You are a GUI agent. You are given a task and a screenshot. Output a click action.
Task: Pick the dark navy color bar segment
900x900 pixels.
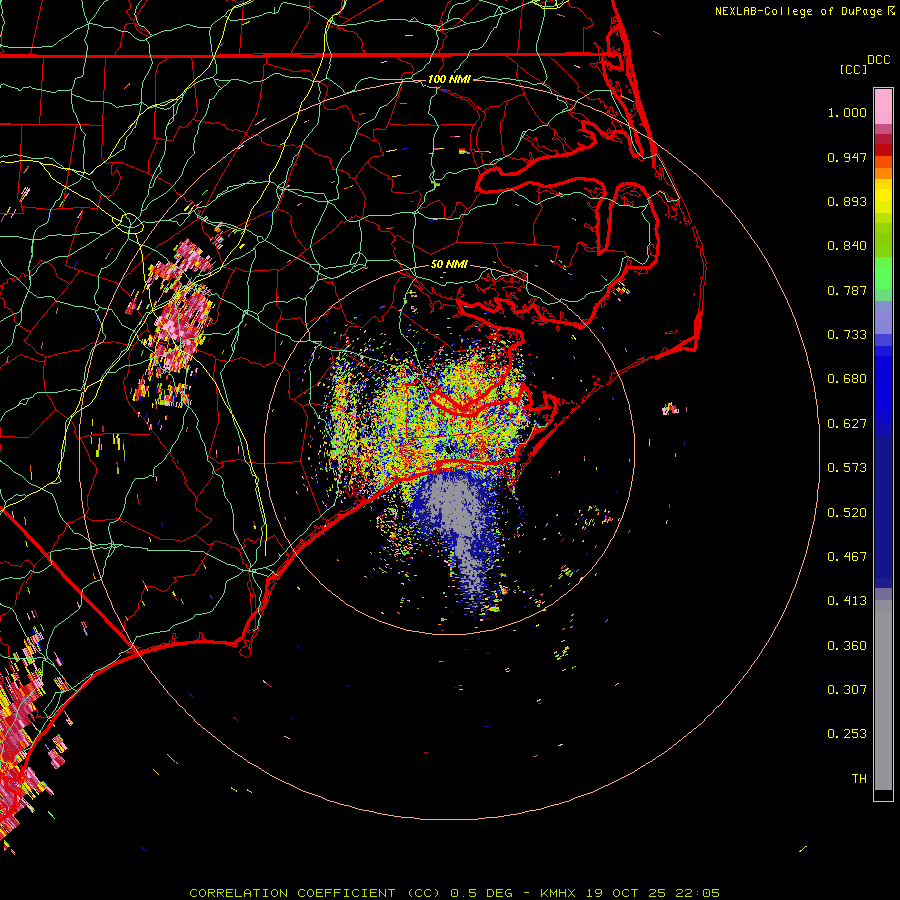point(883,511)
